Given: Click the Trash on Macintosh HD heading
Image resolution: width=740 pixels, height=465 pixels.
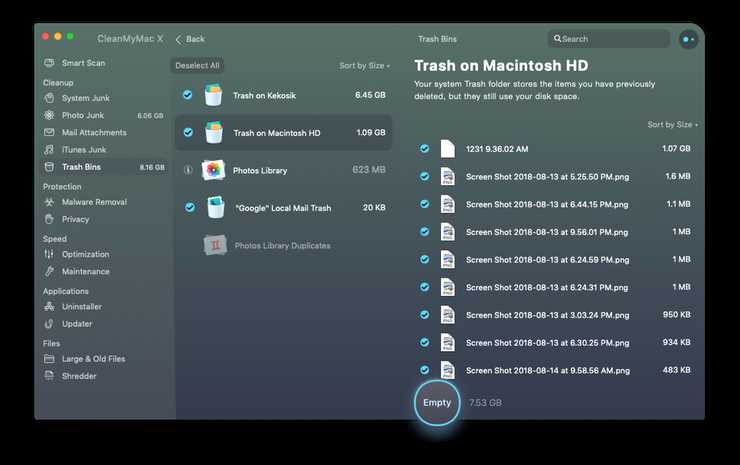Looking at the screenshot, I should (x=501, y=66).
